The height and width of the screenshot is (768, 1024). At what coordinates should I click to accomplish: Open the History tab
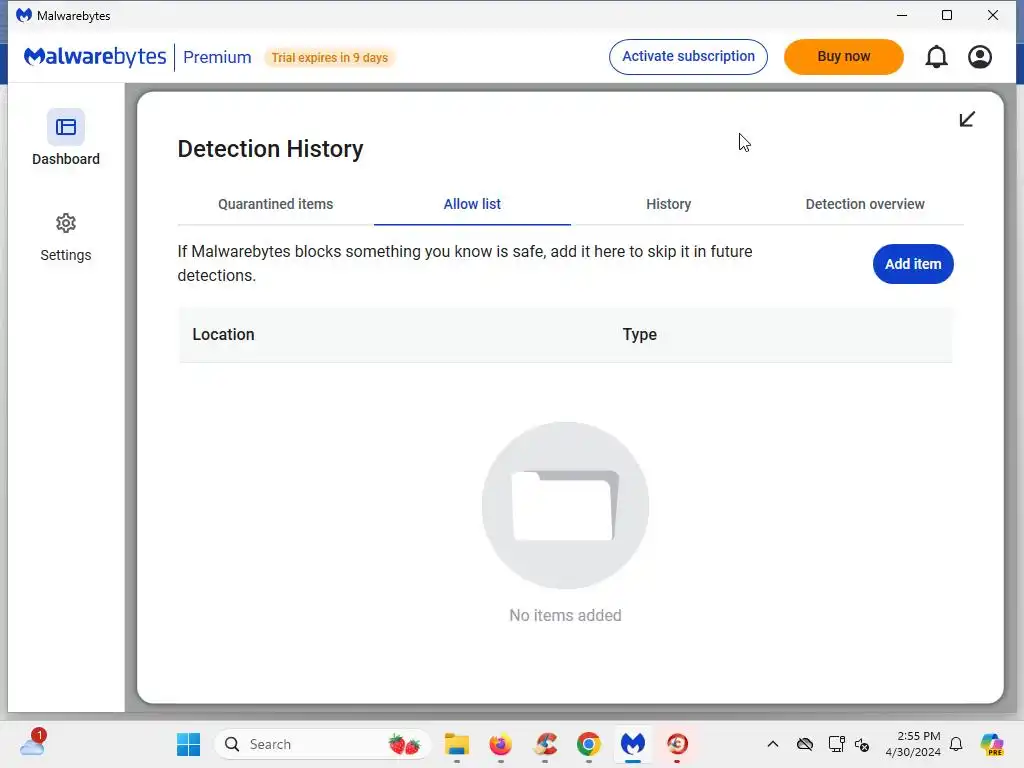(x=669, y=204)
